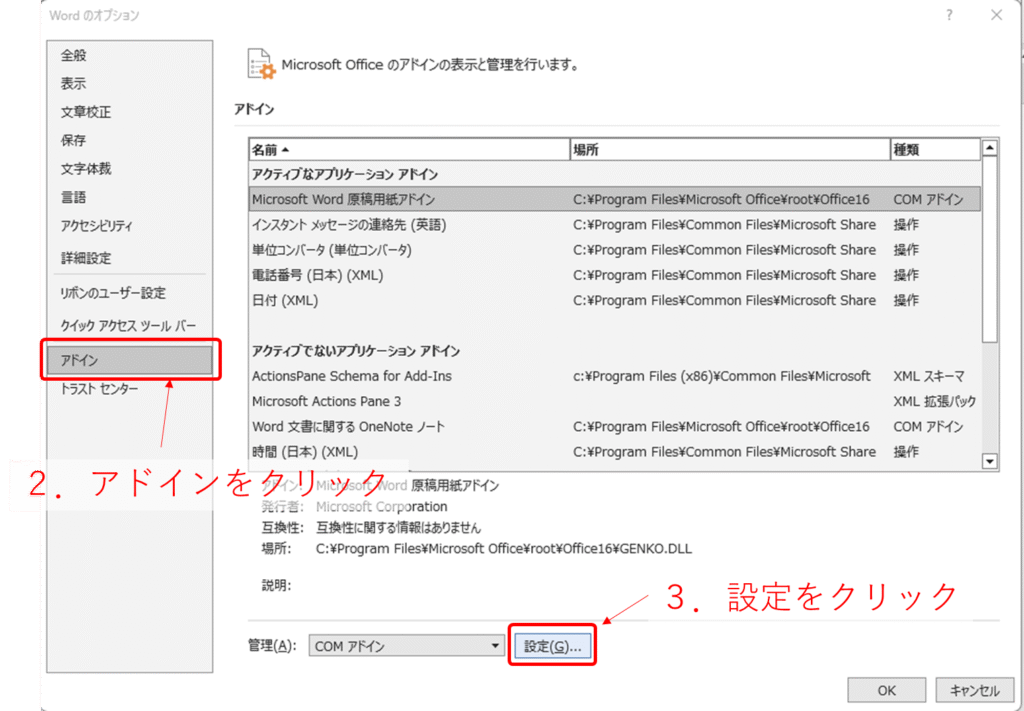This screenshot has width=1024, height=711.
Task: Close the Word のオプション dialog
Action: click(x=996, y=15)
